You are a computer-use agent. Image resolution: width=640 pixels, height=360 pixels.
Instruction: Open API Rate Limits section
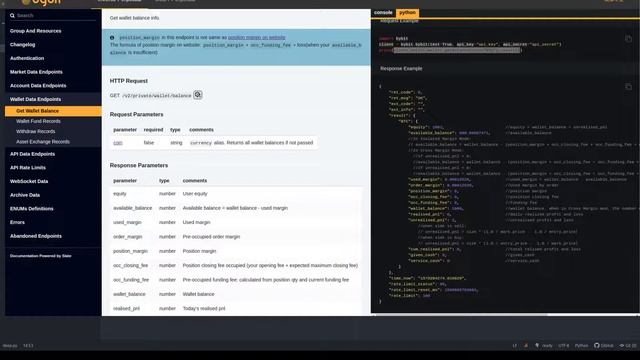click(x=28, y=168)
